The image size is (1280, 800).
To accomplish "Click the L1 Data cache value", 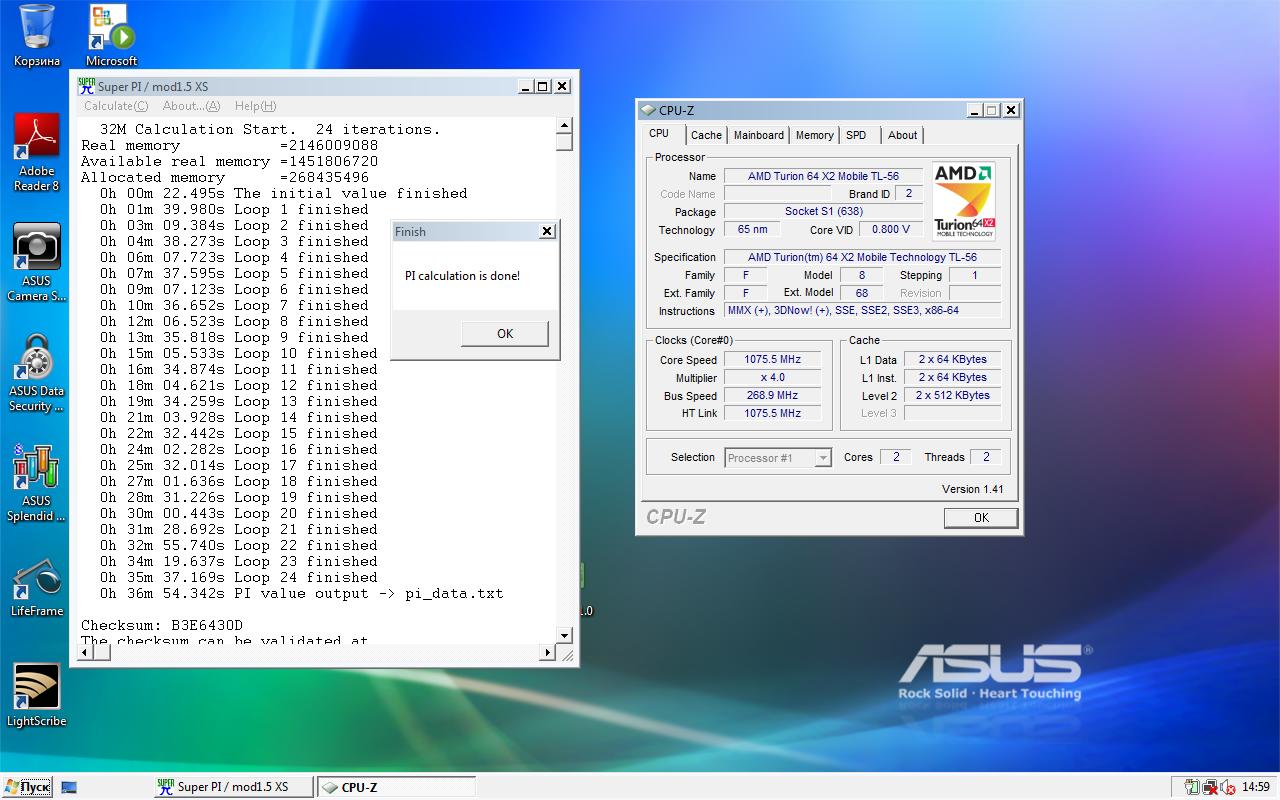I will point(953,360).
